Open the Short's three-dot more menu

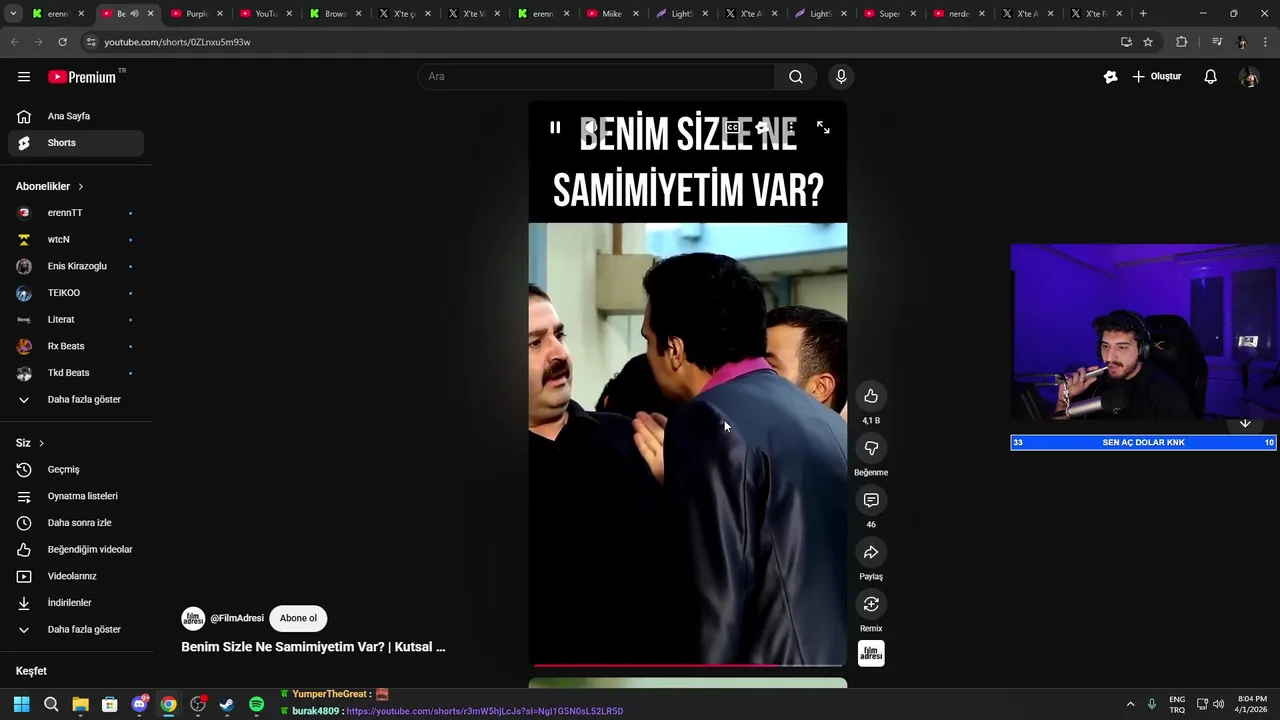(791, 127)
